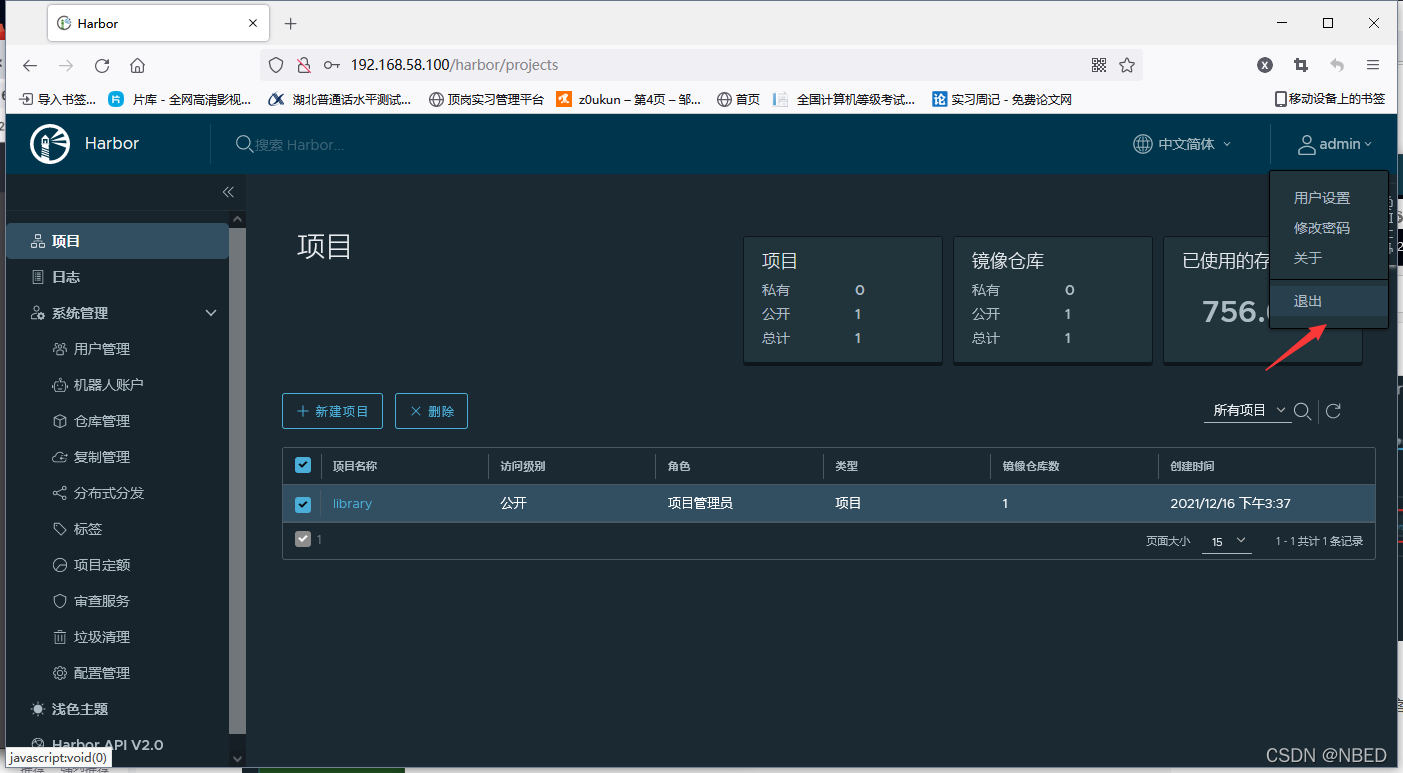Bookmark this page with star icon
Screen dimensions: 1403x773
point(1127,65)
